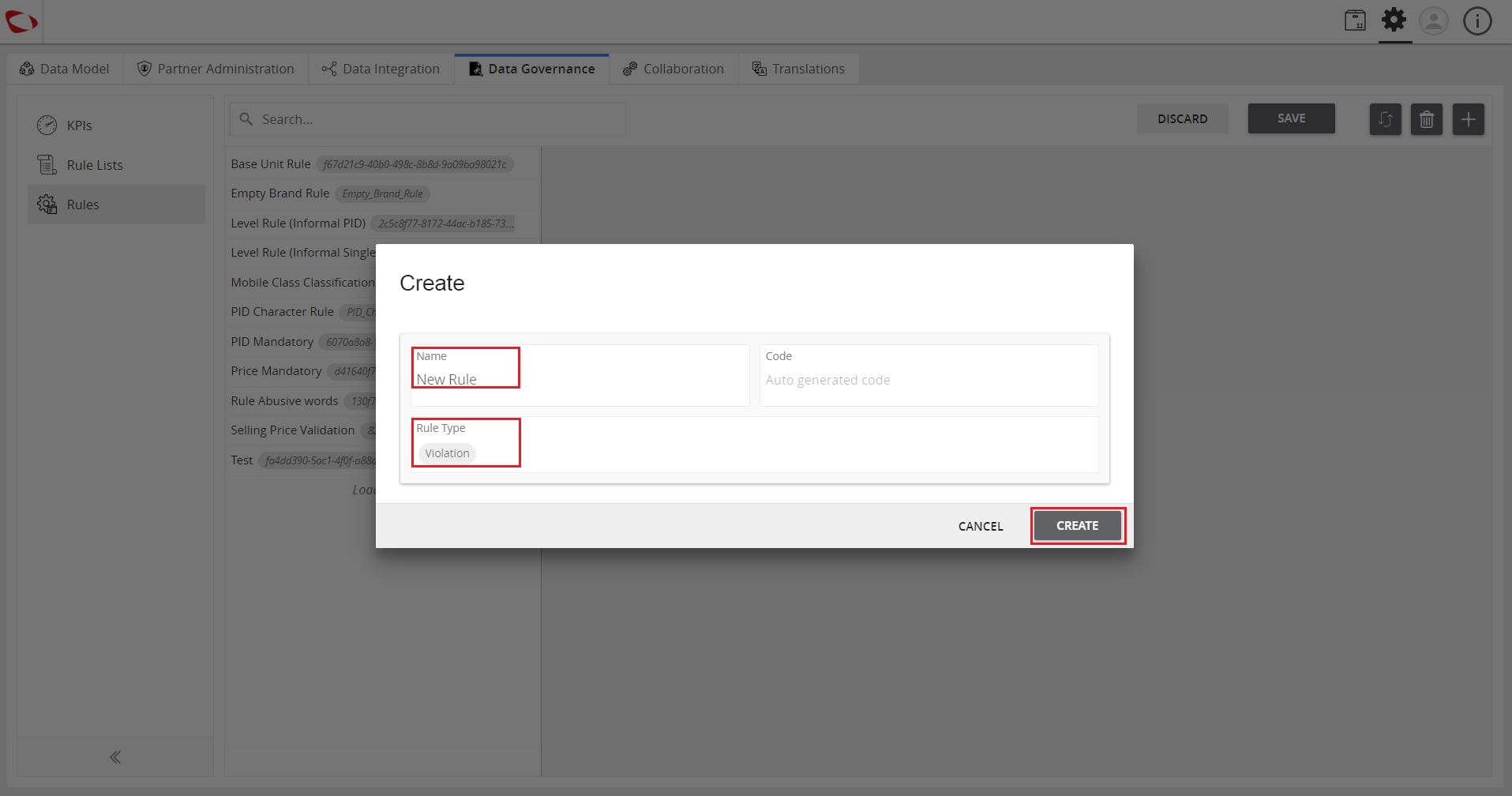Click the CANCEL button in dialog
The height and width of the screenshot is (796, 1512).
pos(981,526)
